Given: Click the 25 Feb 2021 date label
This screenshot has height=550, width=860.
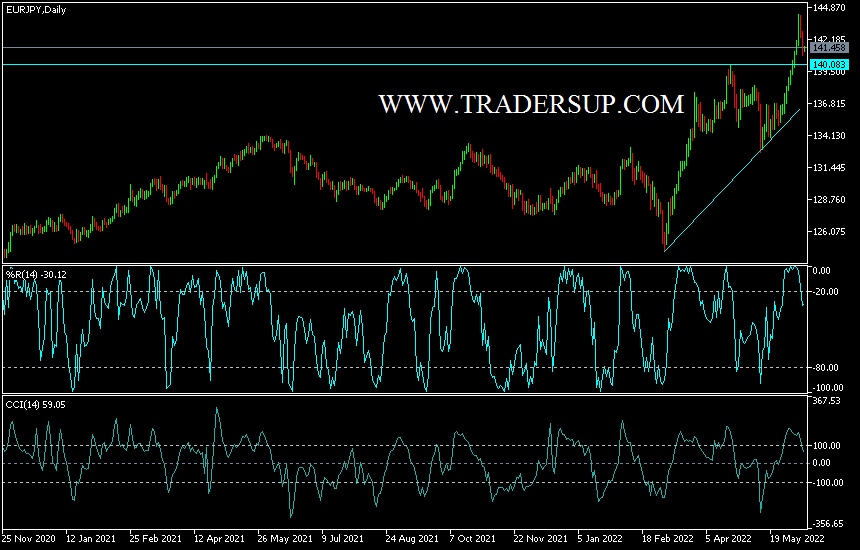Looking at the screenshot, I should (x=155, y=538).
